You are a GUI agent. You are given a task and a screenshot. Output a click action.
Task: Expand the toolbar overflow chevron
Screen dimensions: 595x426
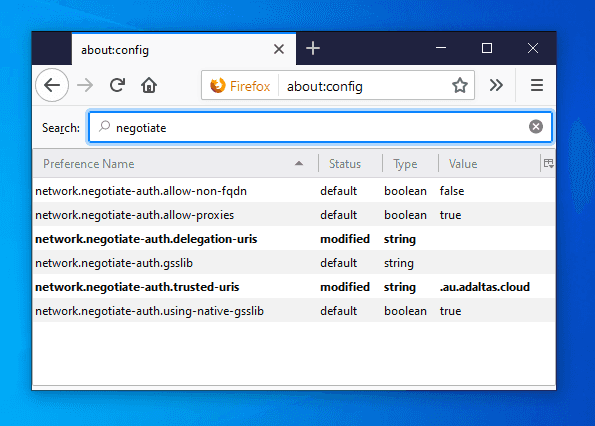point(496,85)
